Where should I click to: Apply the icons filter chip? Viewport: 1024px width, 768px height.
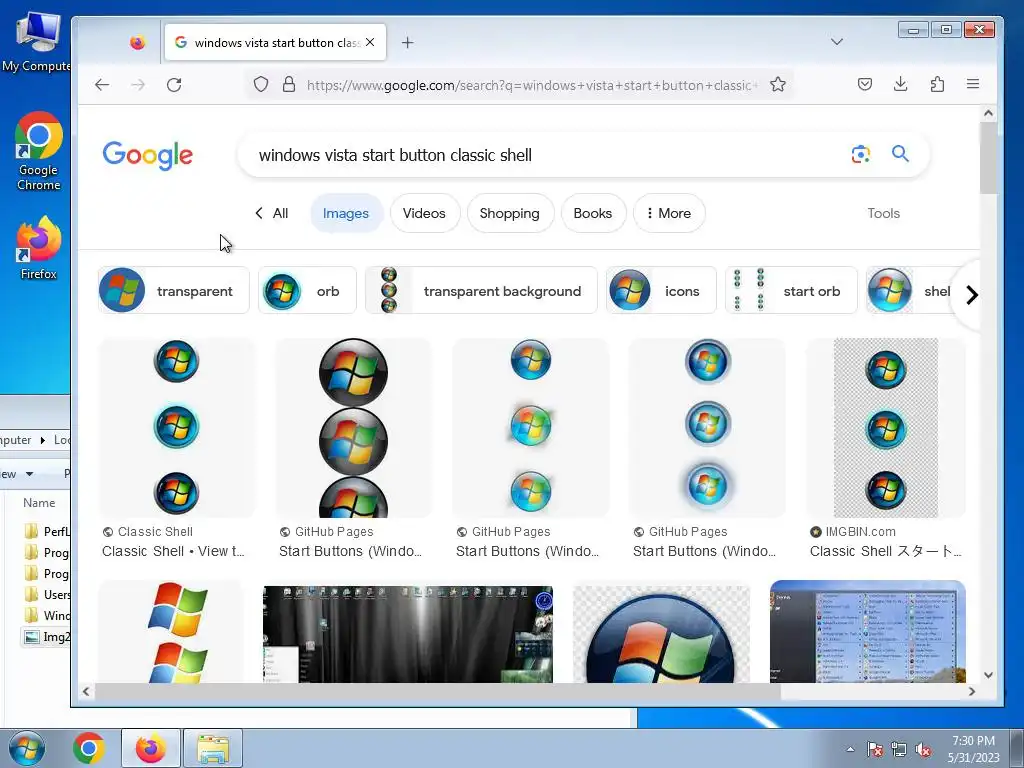point(661,291)
